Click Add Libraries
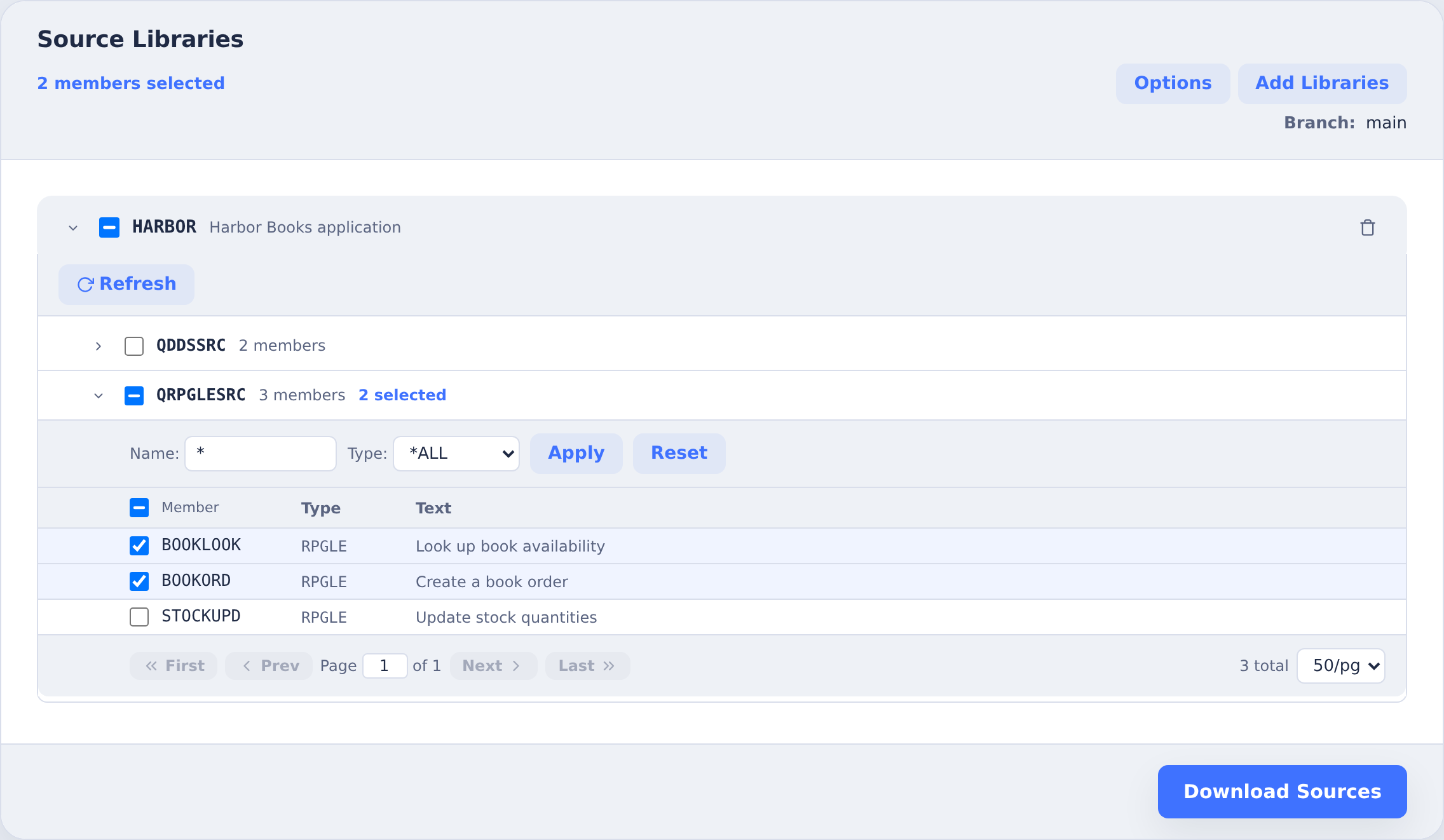 pyautogui.click(x=1322, y=84)
